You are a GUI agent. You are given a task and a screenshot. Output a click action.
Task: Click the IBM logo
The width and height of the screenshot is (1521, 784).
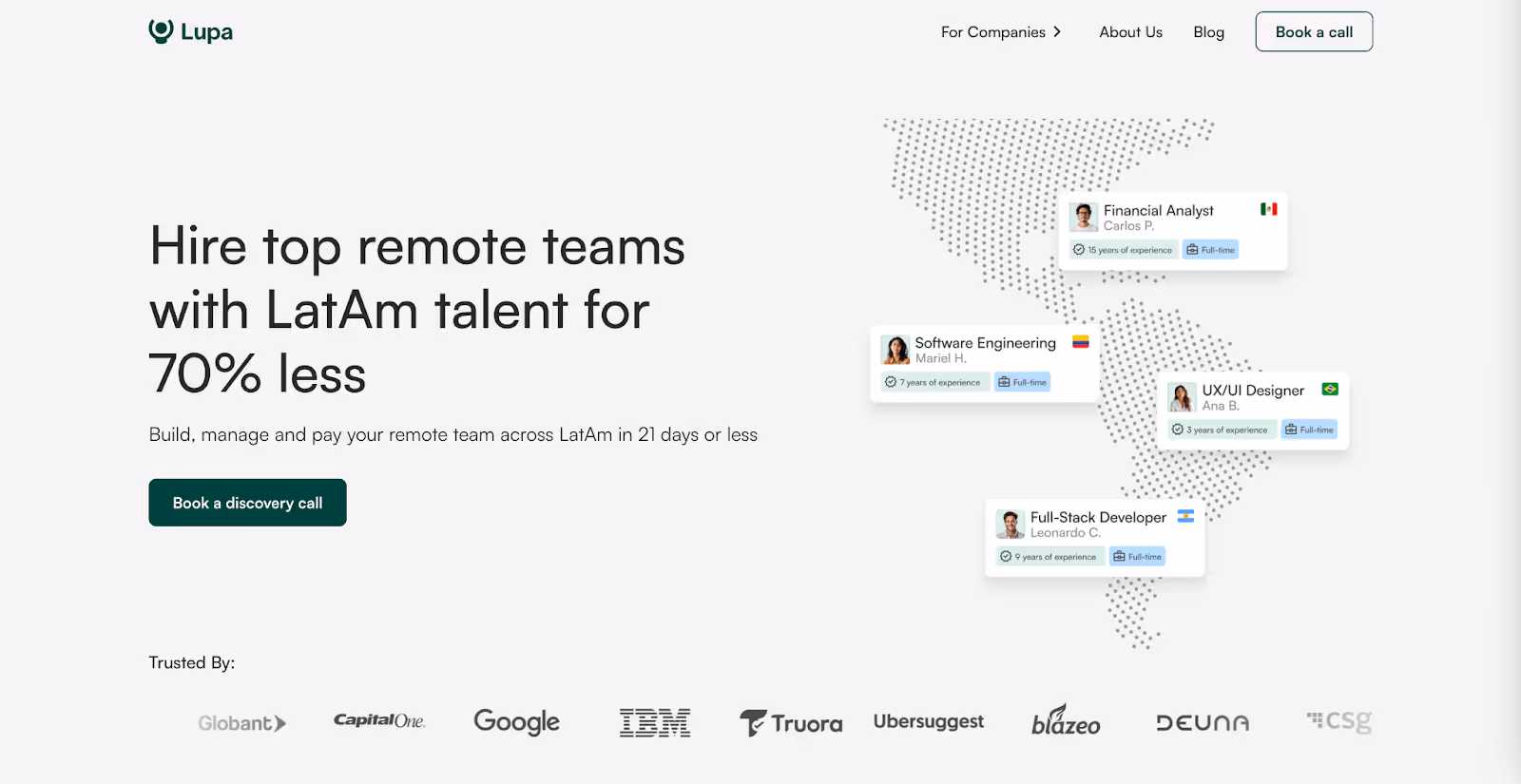(655, 722)
